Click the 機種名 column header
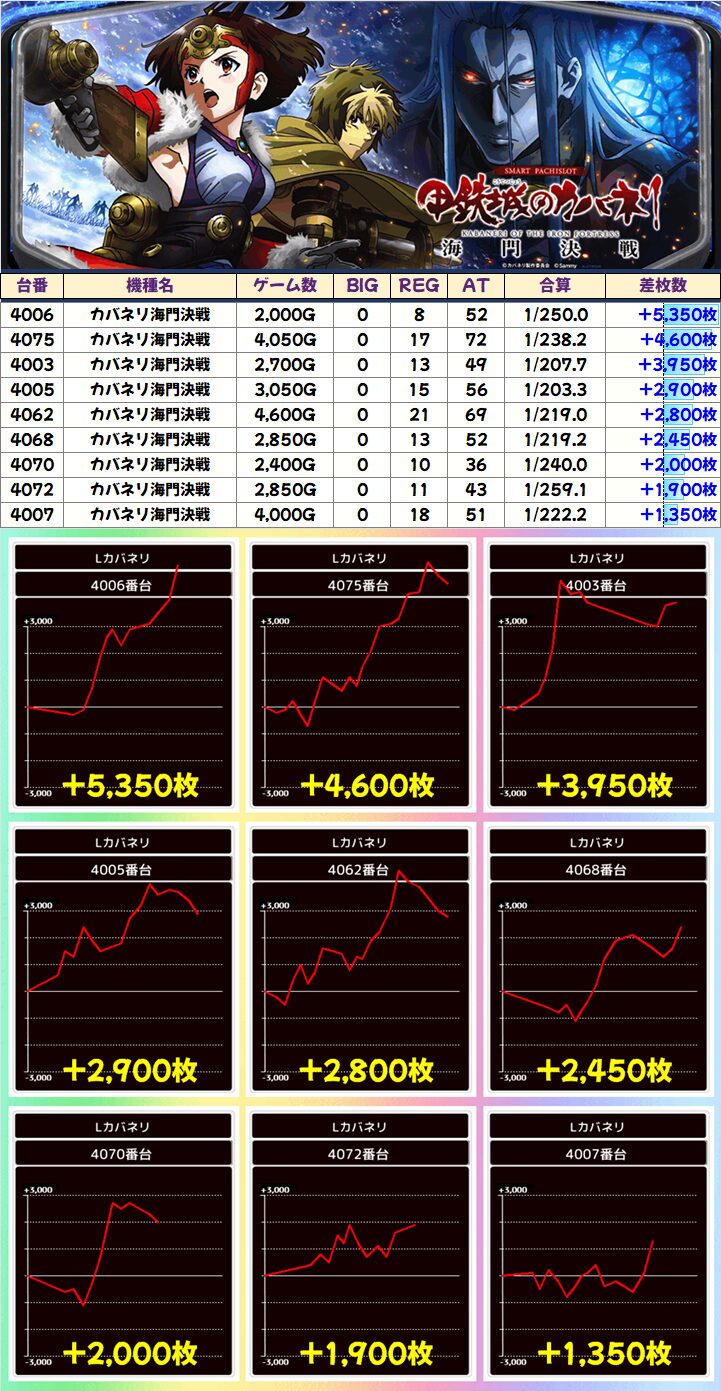The image size is (721, 1391). (x=150, y=285)
